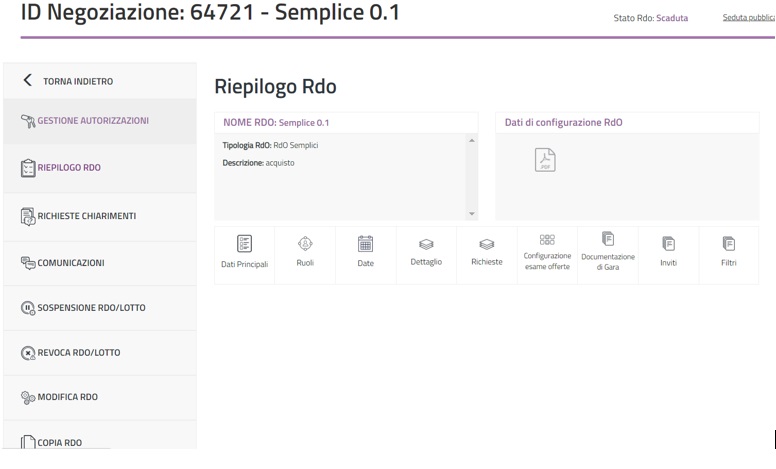The image size is (776, 469).
Task: Click the Inviti document icon
Action: 668,243
